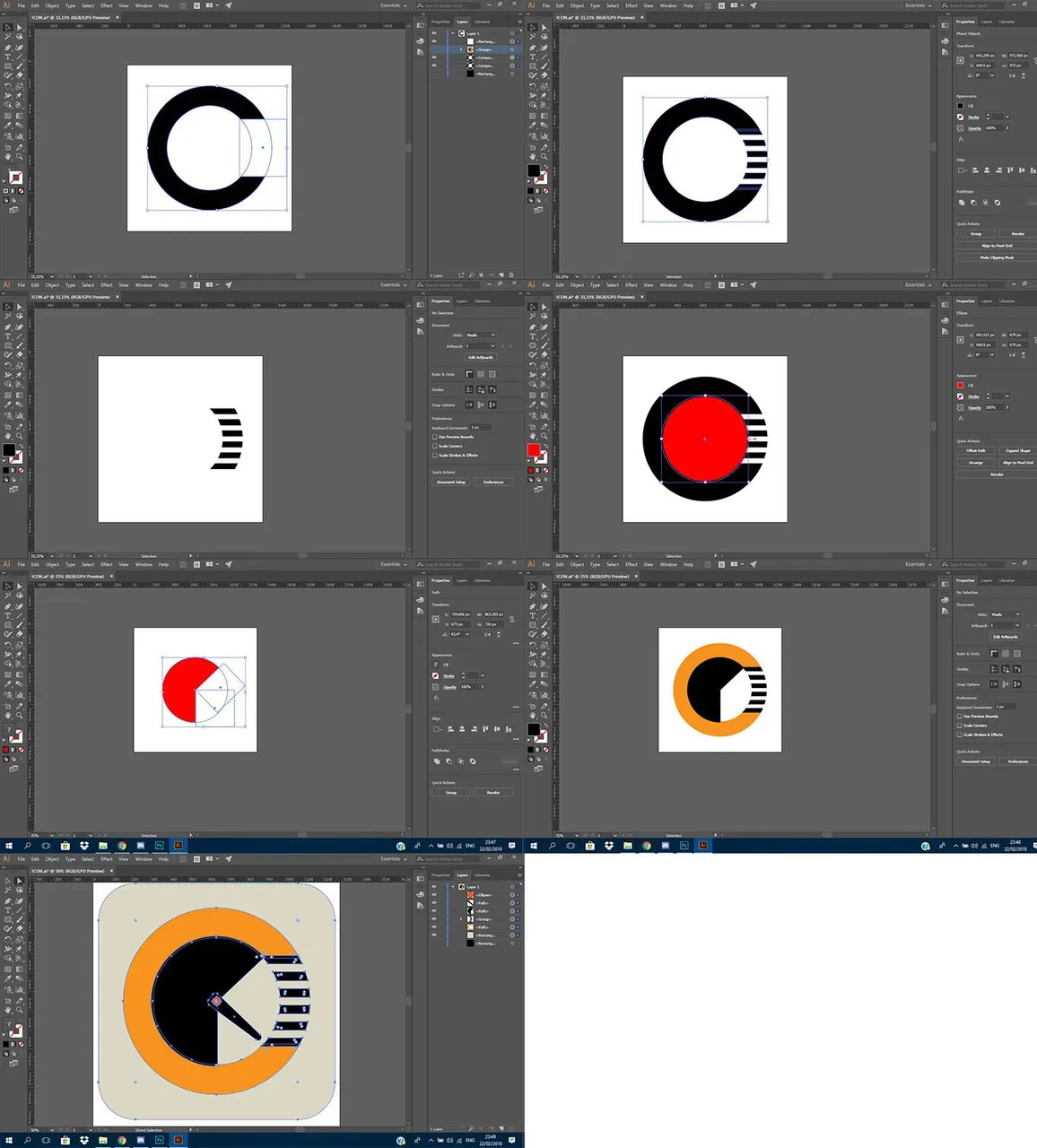Enable Scale Corners in stripes-only window
The height and width of the screenshot is (1148, 1037).
(434, 446)
